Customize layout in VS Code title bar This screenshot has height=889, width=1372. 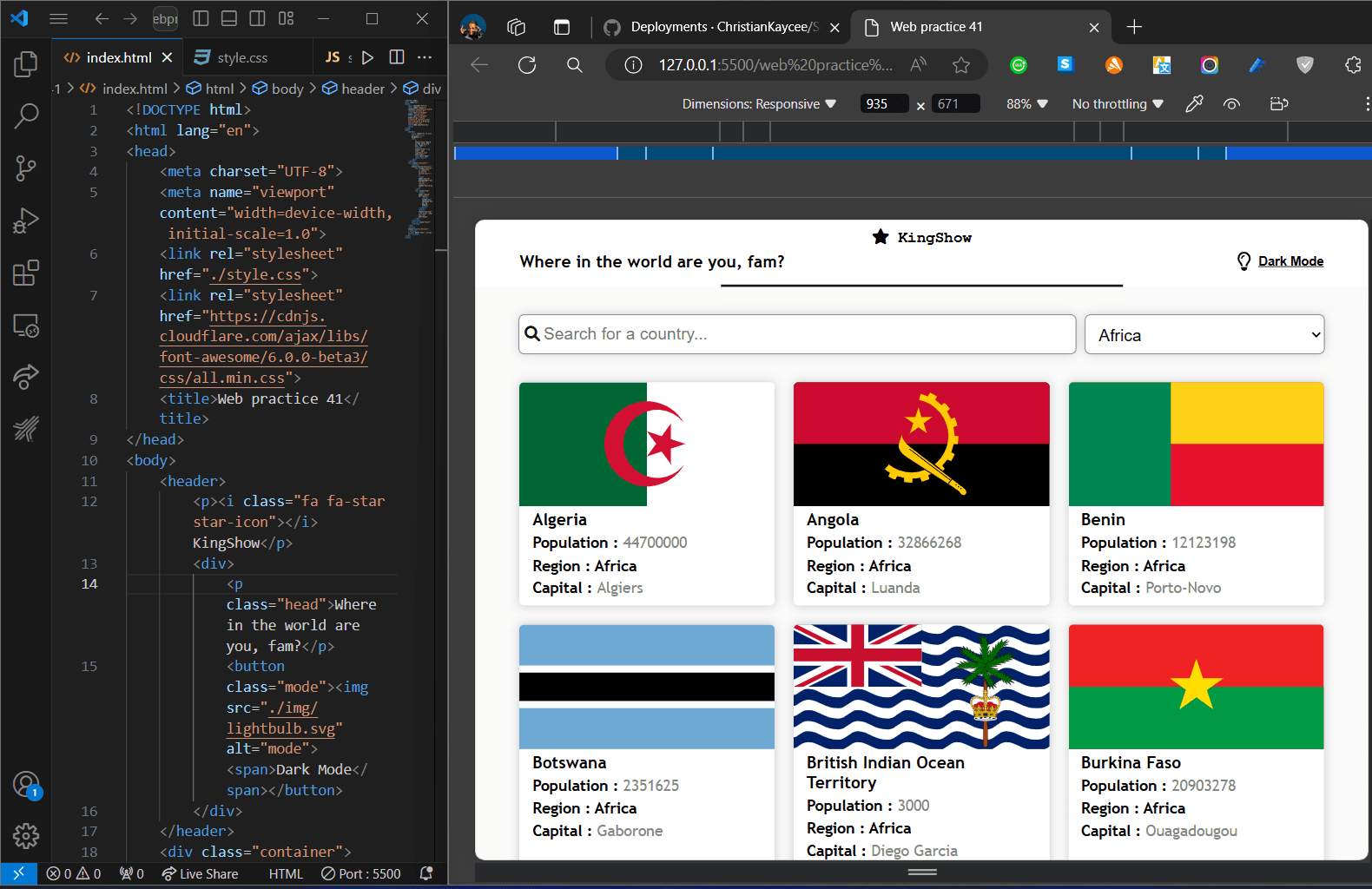pos(286,18)
